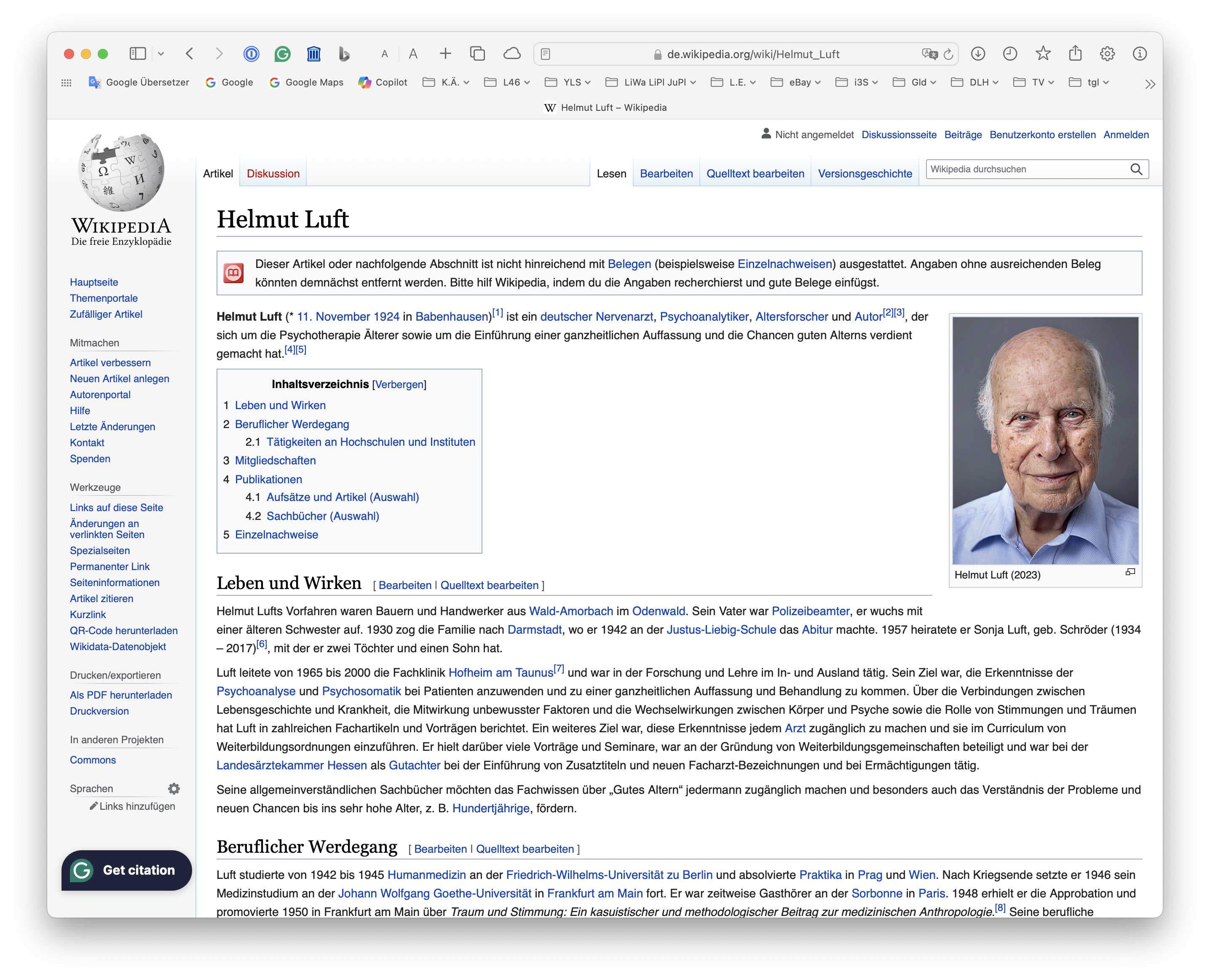This screenshot has height=980, width=1210.
Task: Click the Wikipedia search magnifier icon
Action: 1136,169
